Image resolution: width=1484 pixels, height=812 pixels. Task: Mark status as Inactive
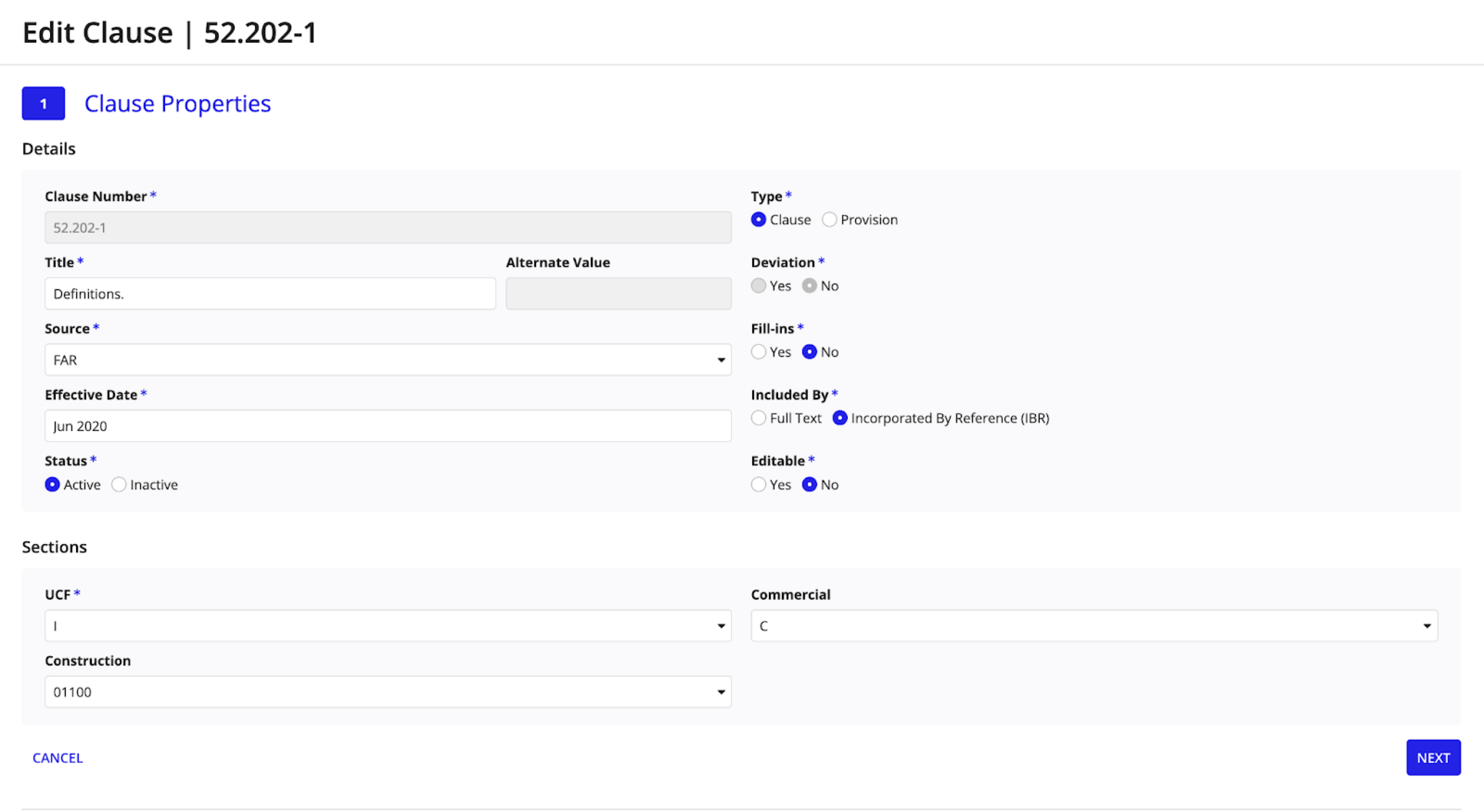pos(119,484)
